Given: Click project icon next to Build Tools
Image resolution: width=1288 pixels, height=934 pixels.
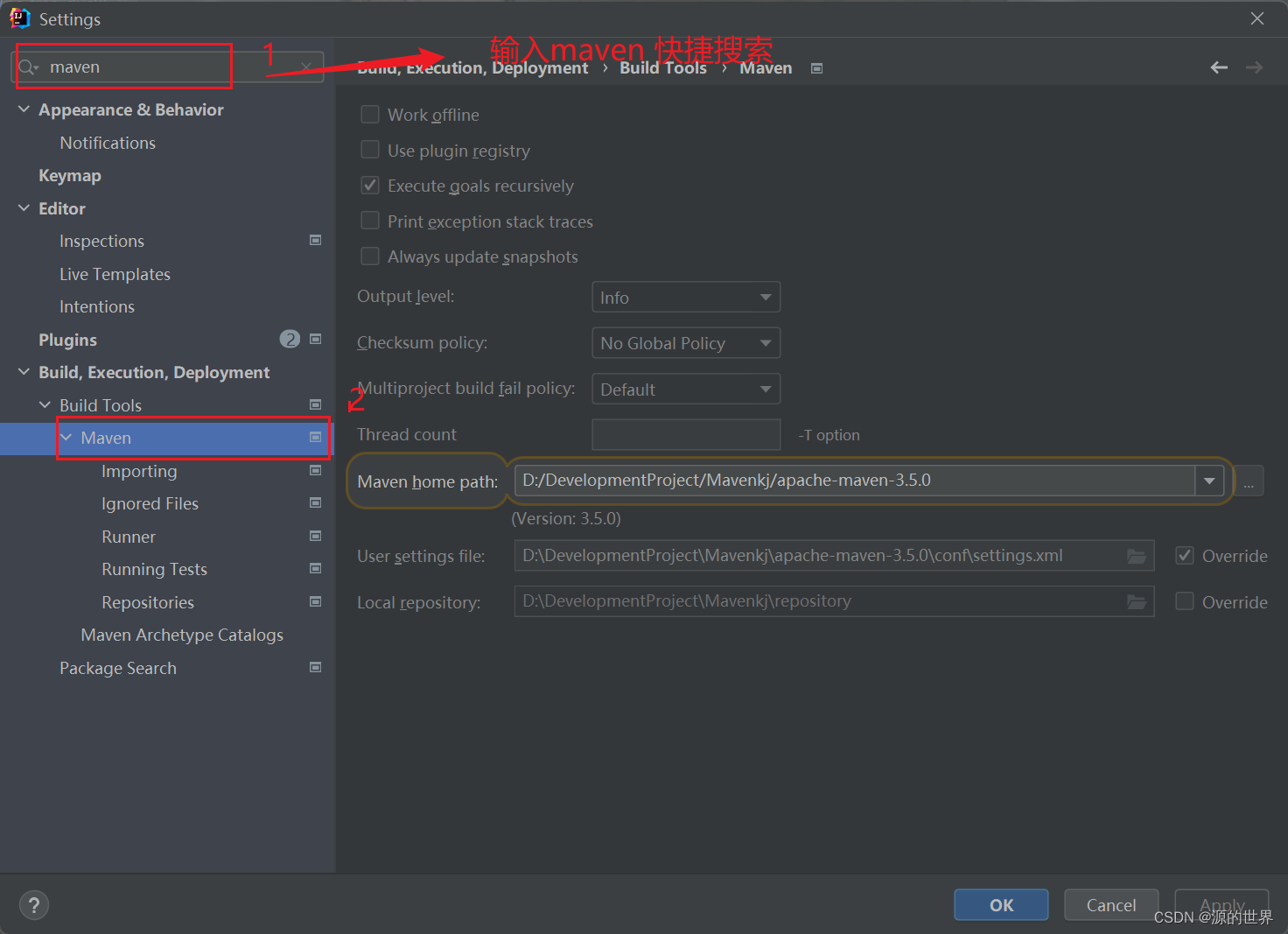Looking at the screenshot, I should (316, 404).
